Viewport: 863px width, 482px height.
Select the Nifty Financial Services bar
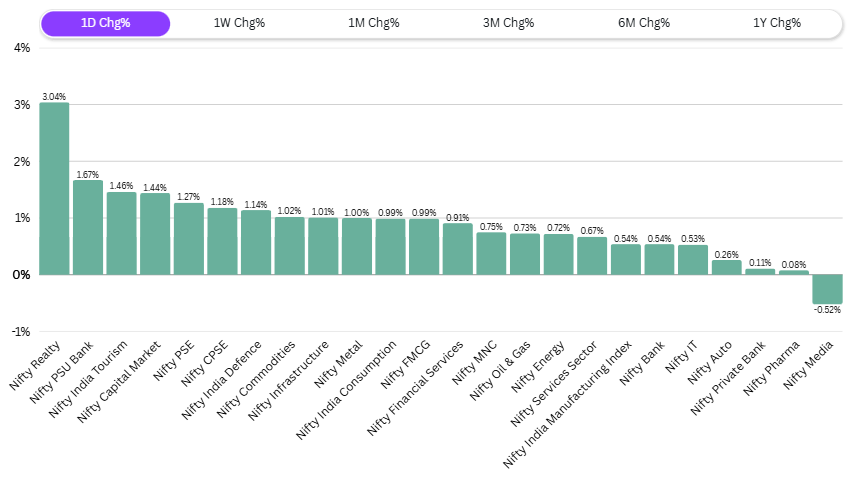pos(457,249)
